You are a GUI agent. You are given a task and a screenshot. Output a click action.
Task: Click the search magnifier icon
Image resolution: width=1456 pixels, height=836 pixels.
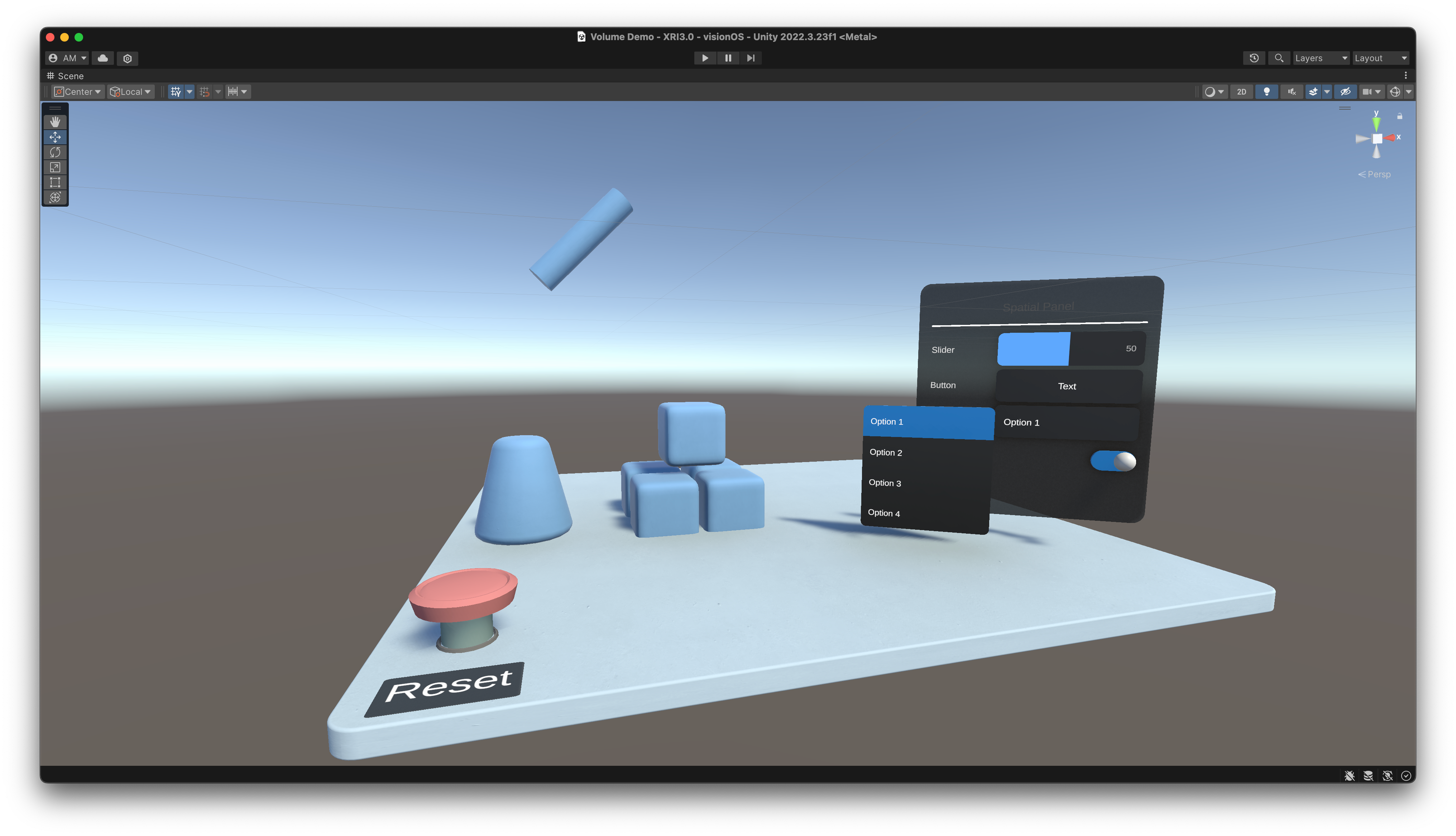click(1279, 58)
